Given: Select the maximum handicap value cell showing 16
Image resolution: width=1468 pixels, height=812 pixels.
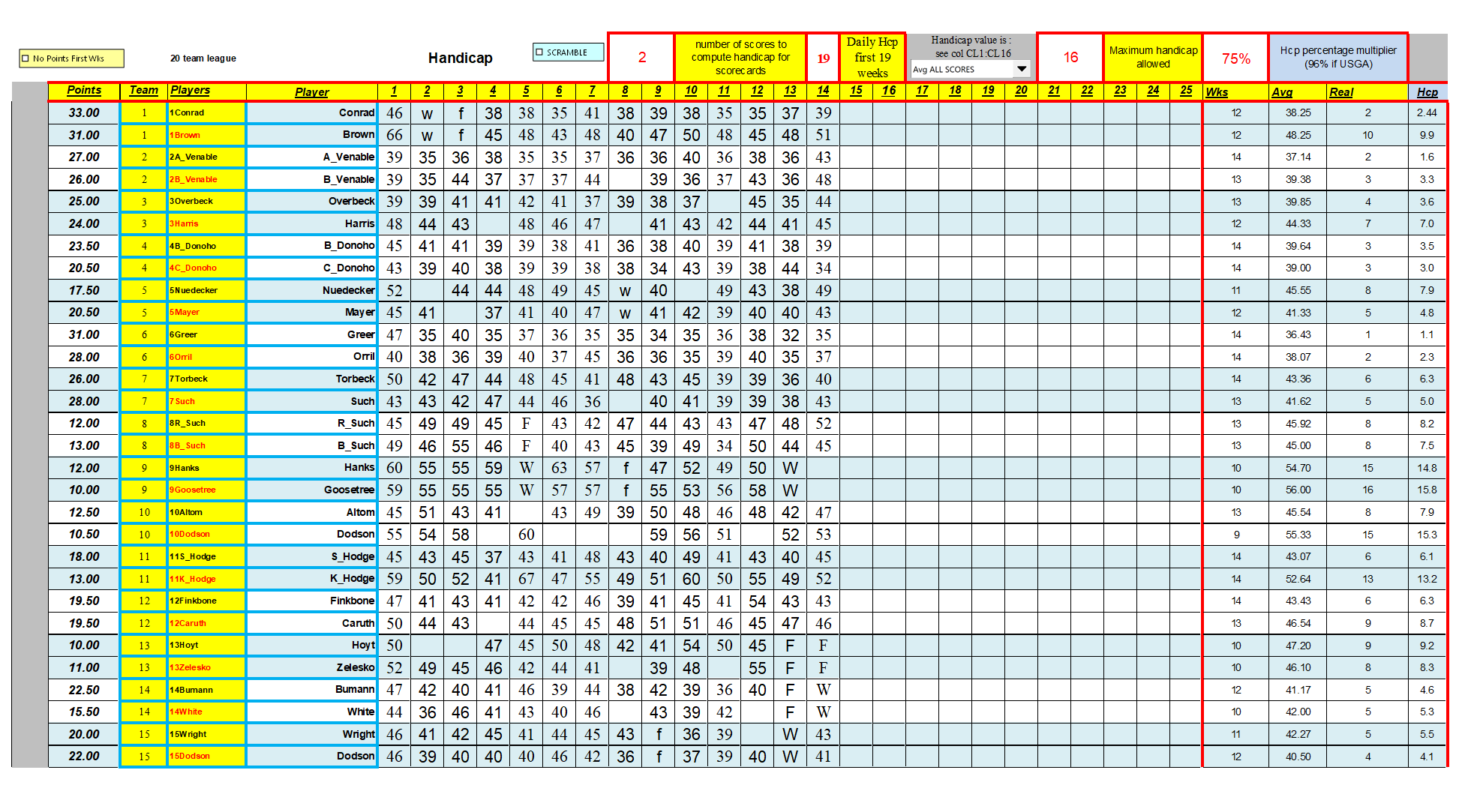Looking at the screenshot, I should [1070, 58].
